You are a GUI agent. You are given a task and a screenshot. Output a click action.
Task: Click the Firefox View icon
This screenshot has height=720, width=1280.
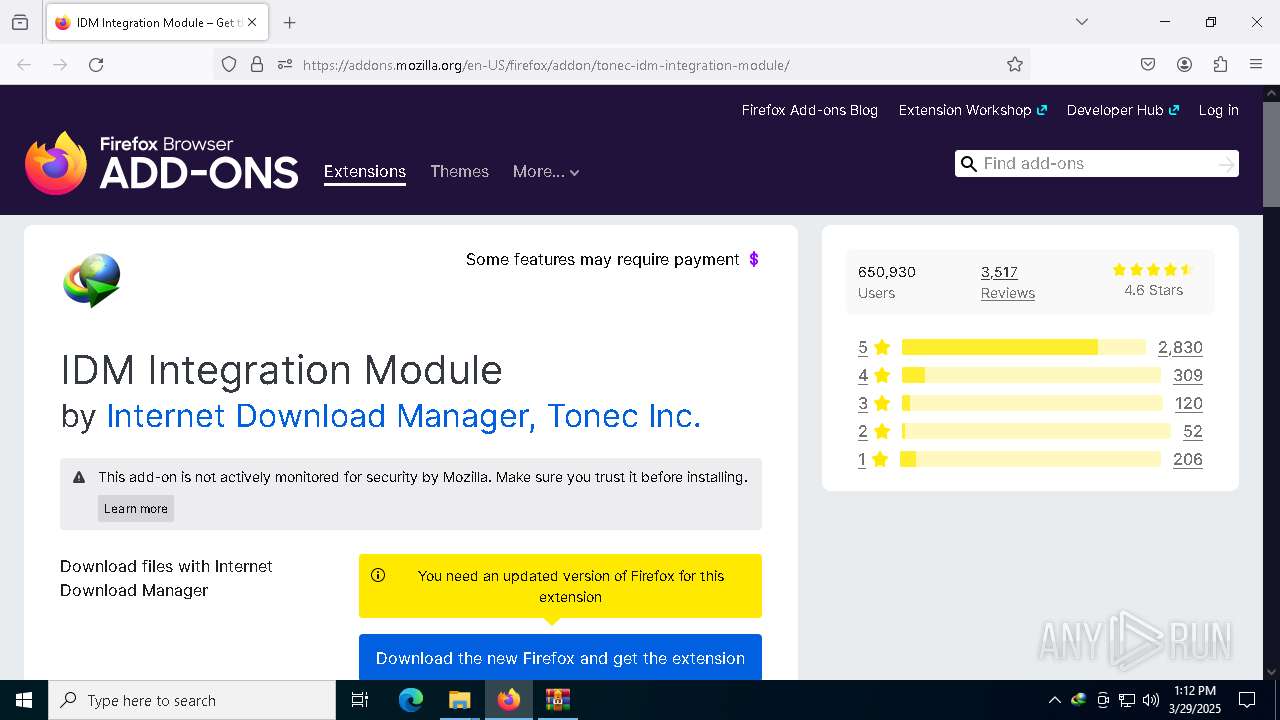coord(20,22)
